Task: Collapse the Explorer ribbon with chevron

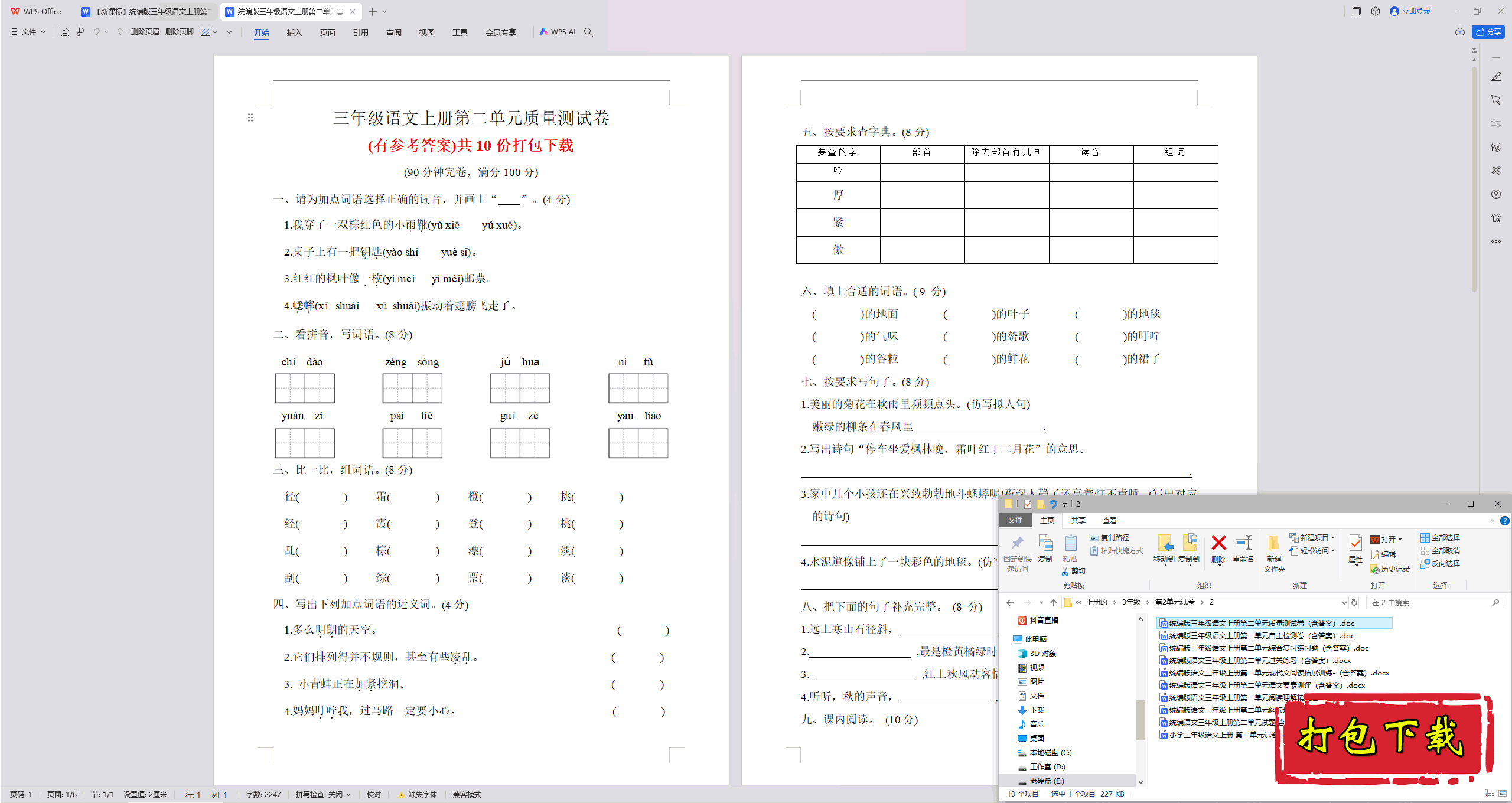Action: [1492, 521]
